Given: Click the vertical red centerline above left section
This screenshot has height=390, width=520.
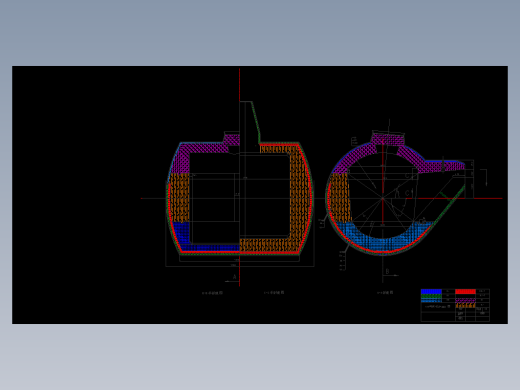Looking at the screenshot, I should point(239,85).
